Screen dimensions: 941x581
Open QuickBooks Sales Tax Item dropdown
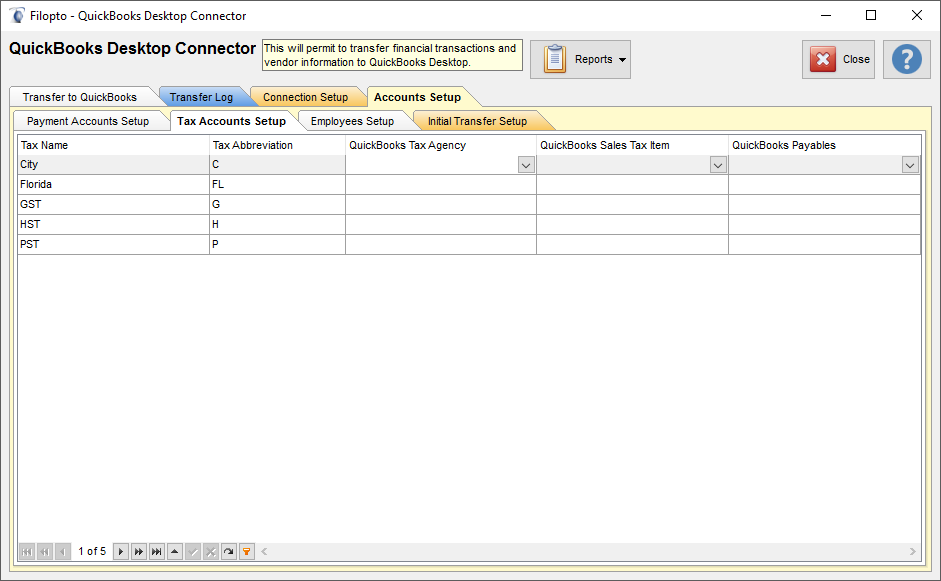[718, 165]
